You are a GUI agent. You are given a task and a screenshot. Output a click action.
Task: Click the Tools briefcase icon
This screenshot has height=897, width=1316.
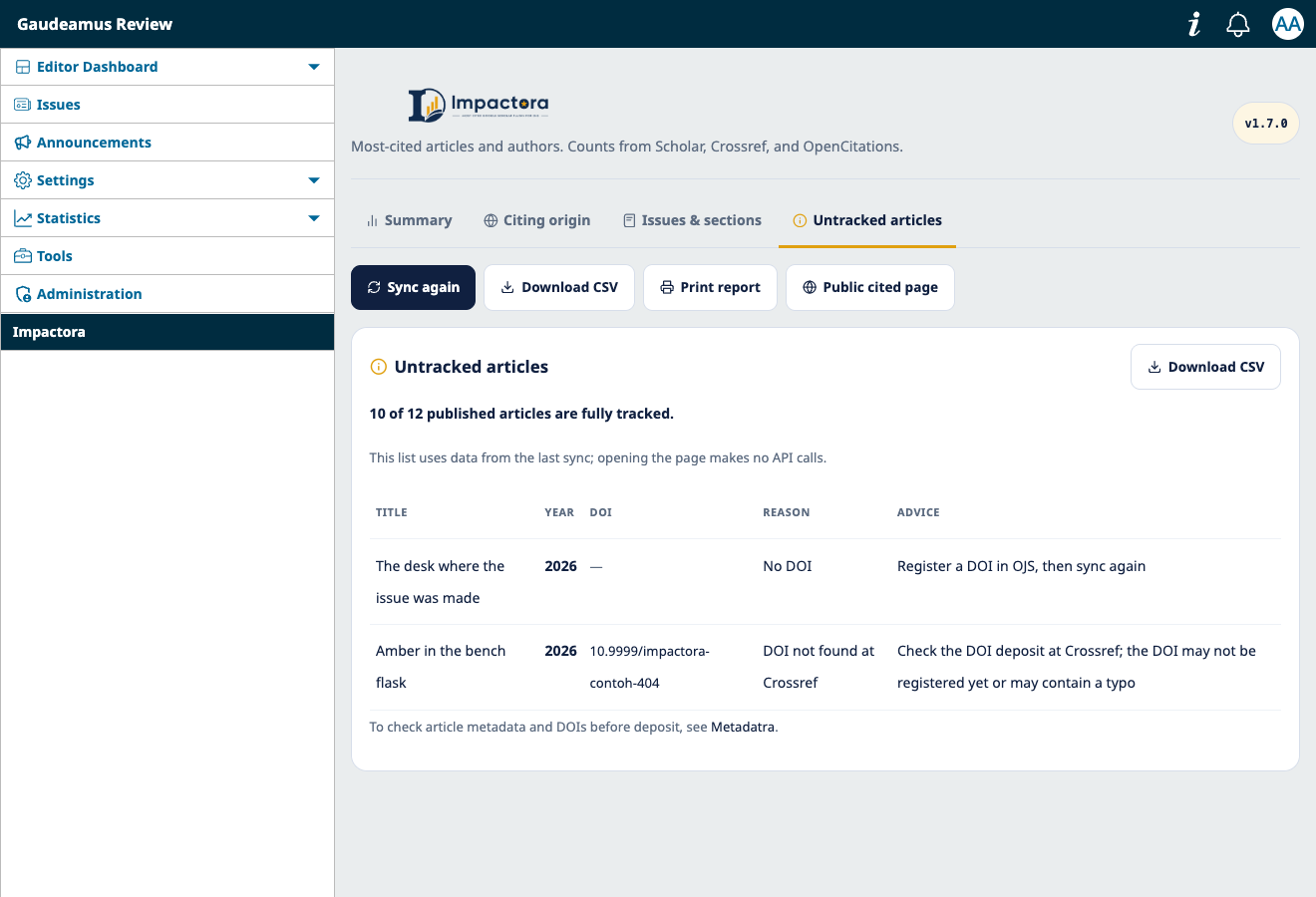click(x=23, y=256)
